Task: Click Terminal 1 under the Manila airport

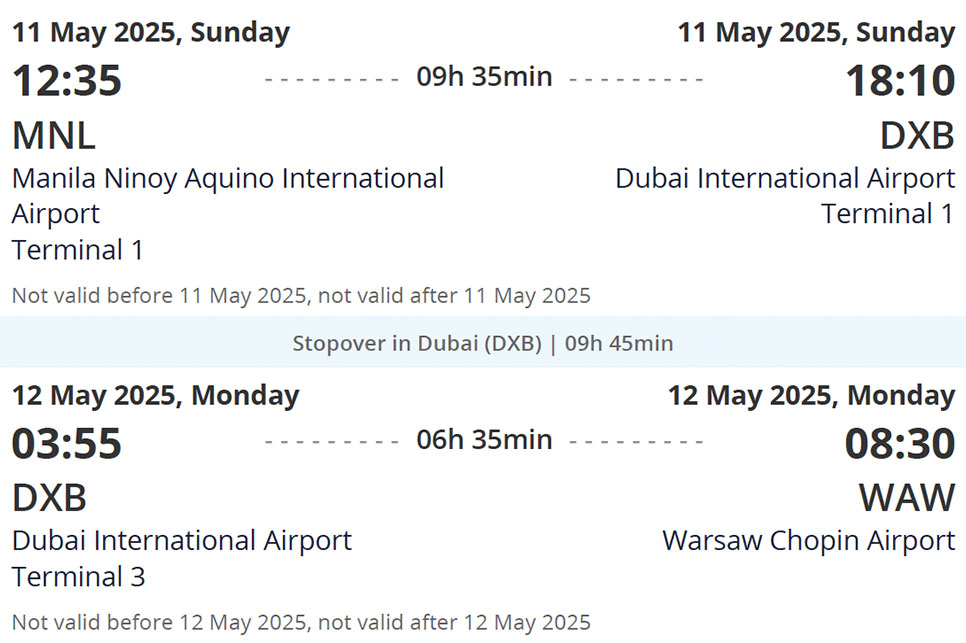Action: 78,250
